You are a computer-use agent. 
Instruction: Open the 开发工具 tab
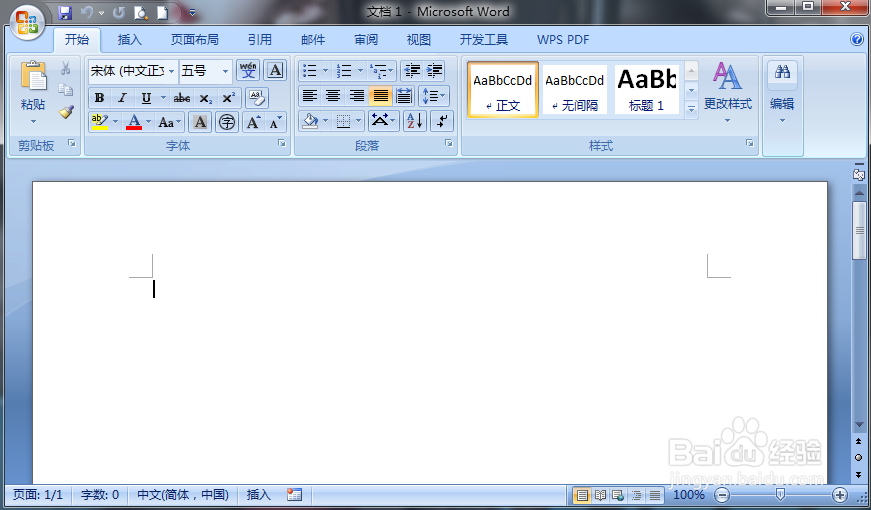coord(484,39)
